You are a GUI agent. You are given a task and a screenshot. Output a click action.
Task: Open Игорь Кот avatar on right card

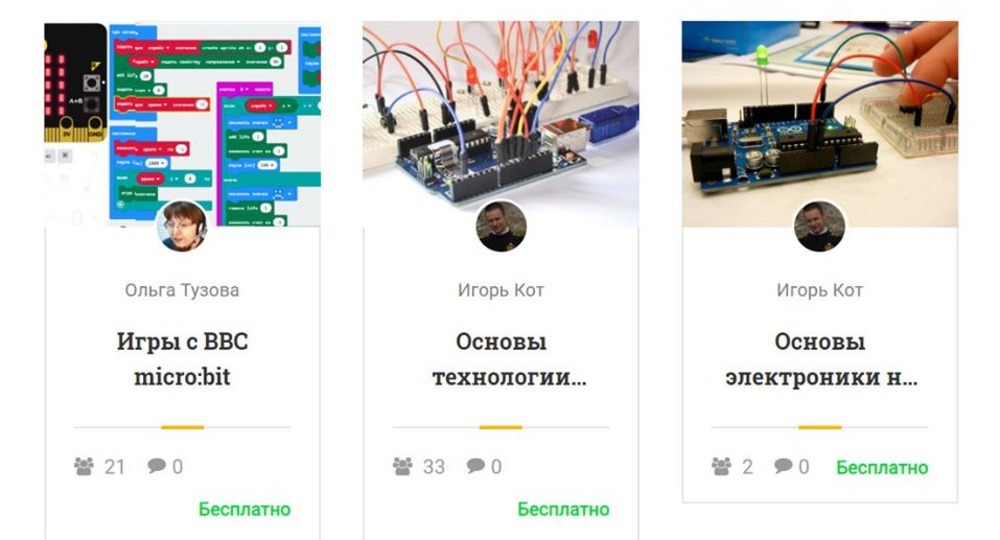point(820,226)
